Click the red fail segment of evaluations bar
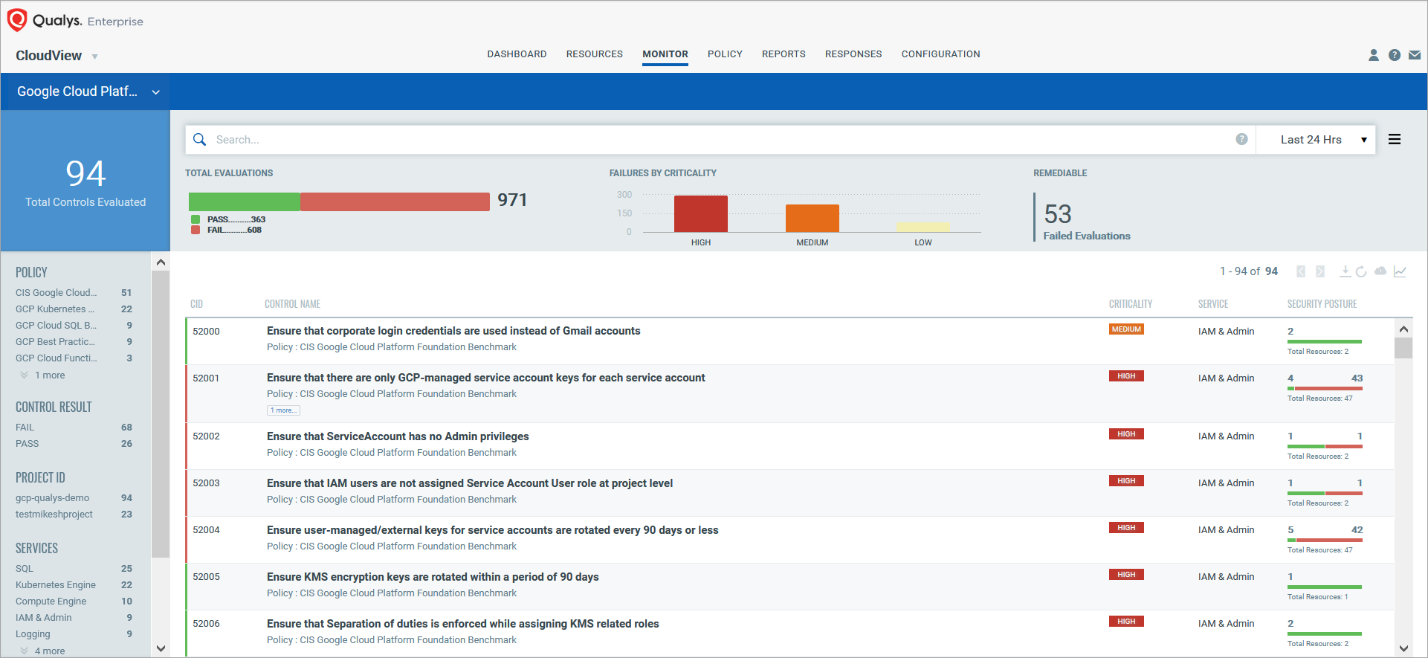This screenshot has width=1428, height=658. pos(395,202)
